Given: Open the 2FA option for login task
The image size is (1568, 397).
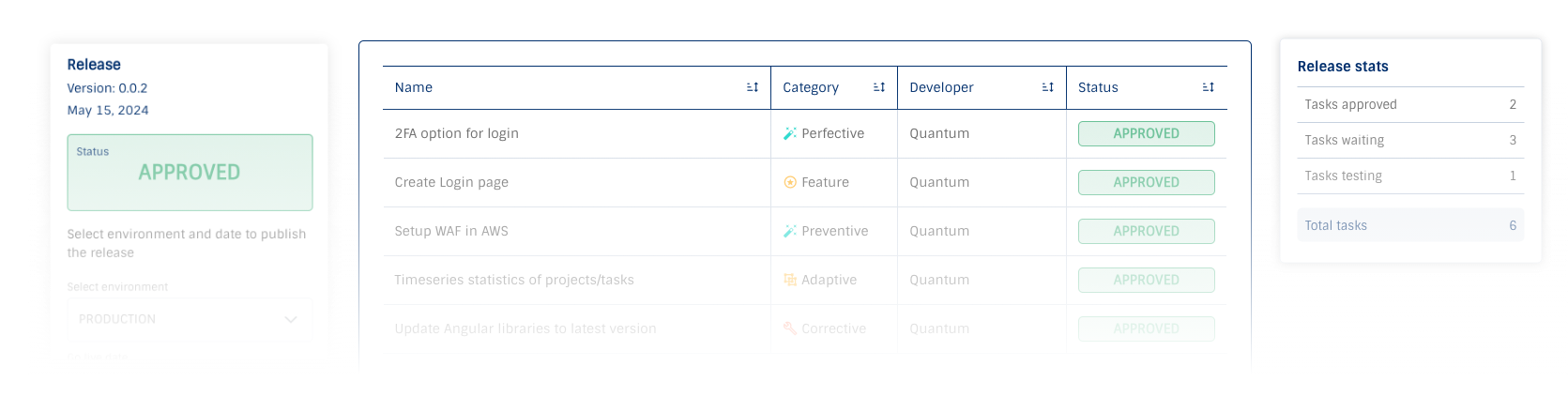Looking at the screenshot, I should point(457,133).
